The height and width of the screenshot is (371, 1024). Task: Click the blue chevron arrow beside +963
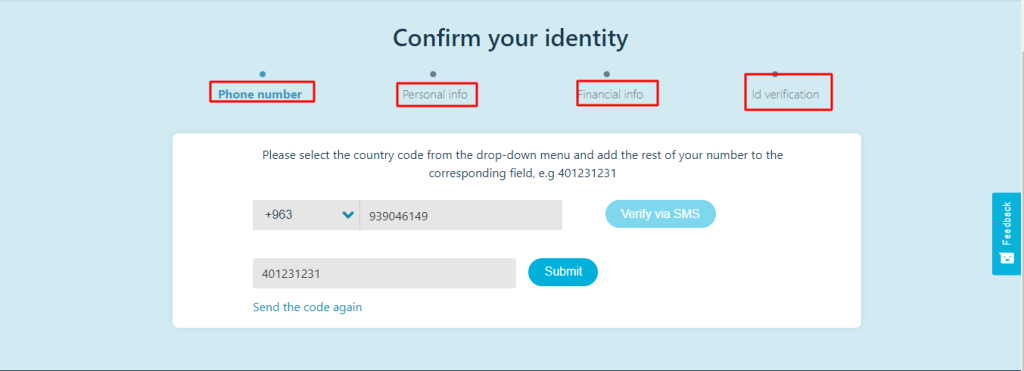(348, 215)
